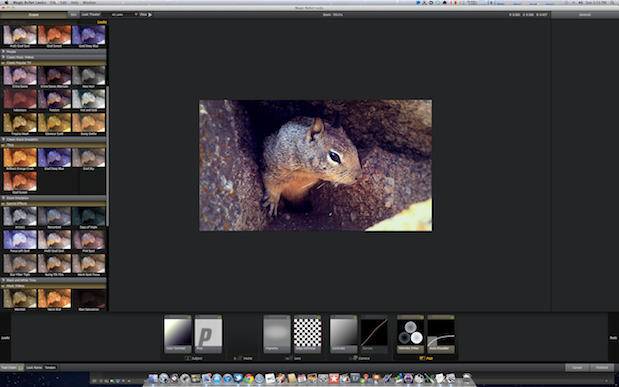Open the Window menu
This screenshot has height=387, width=619.
click(x=89, y=2)
